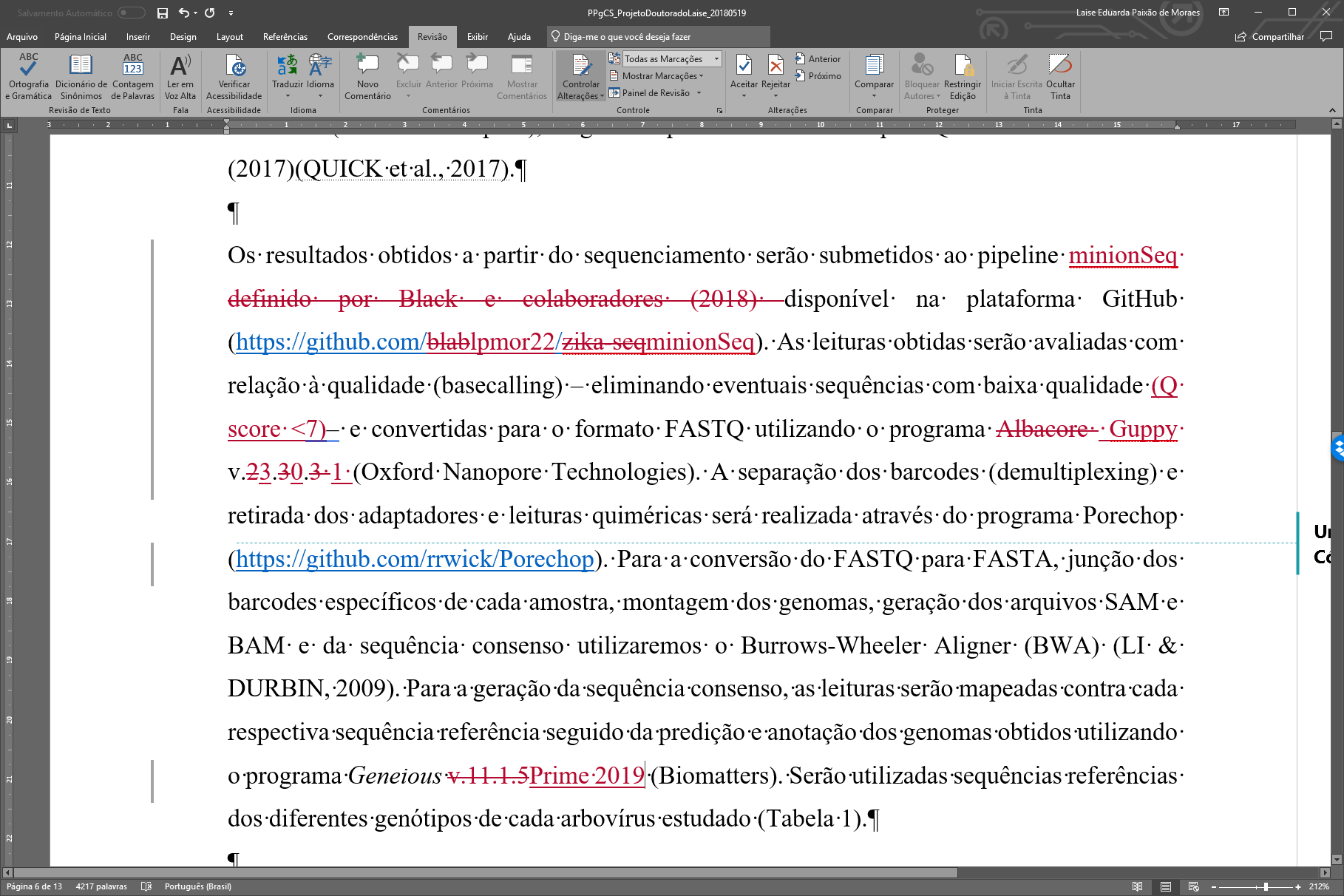Follow the github.com/rrwick/Porechop link
The height and width of the screenshot is (896, 1344).
(415, 559)
